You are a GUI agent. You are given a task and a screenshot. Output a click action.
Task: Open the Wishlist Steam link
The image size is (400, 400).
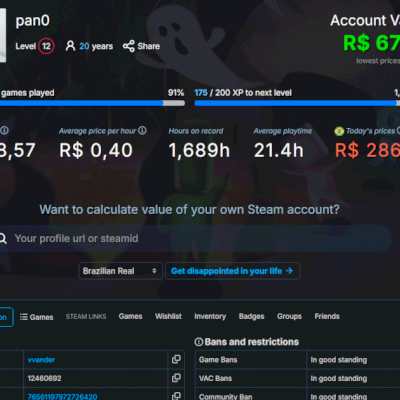(x=168, y=316)
